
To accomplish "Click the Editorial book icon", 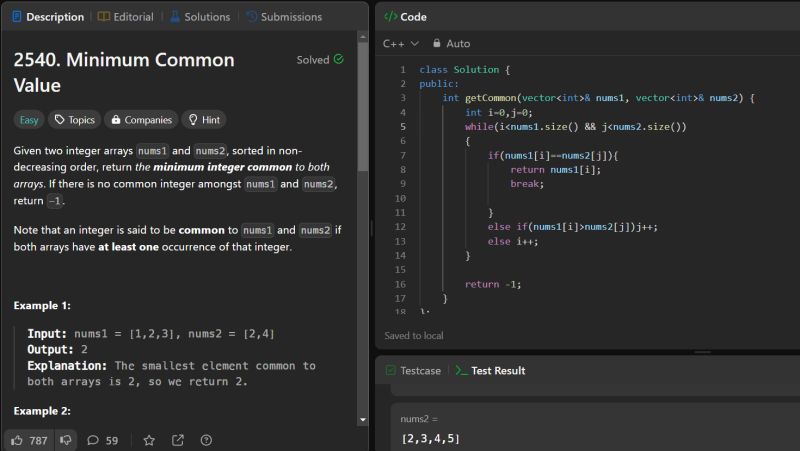I will [104, 17].
